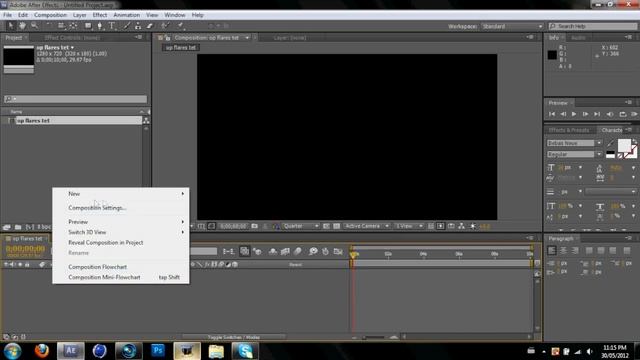Open the Composition menu
This screenshot has width=640, height=360.
(x=50, y=15)
